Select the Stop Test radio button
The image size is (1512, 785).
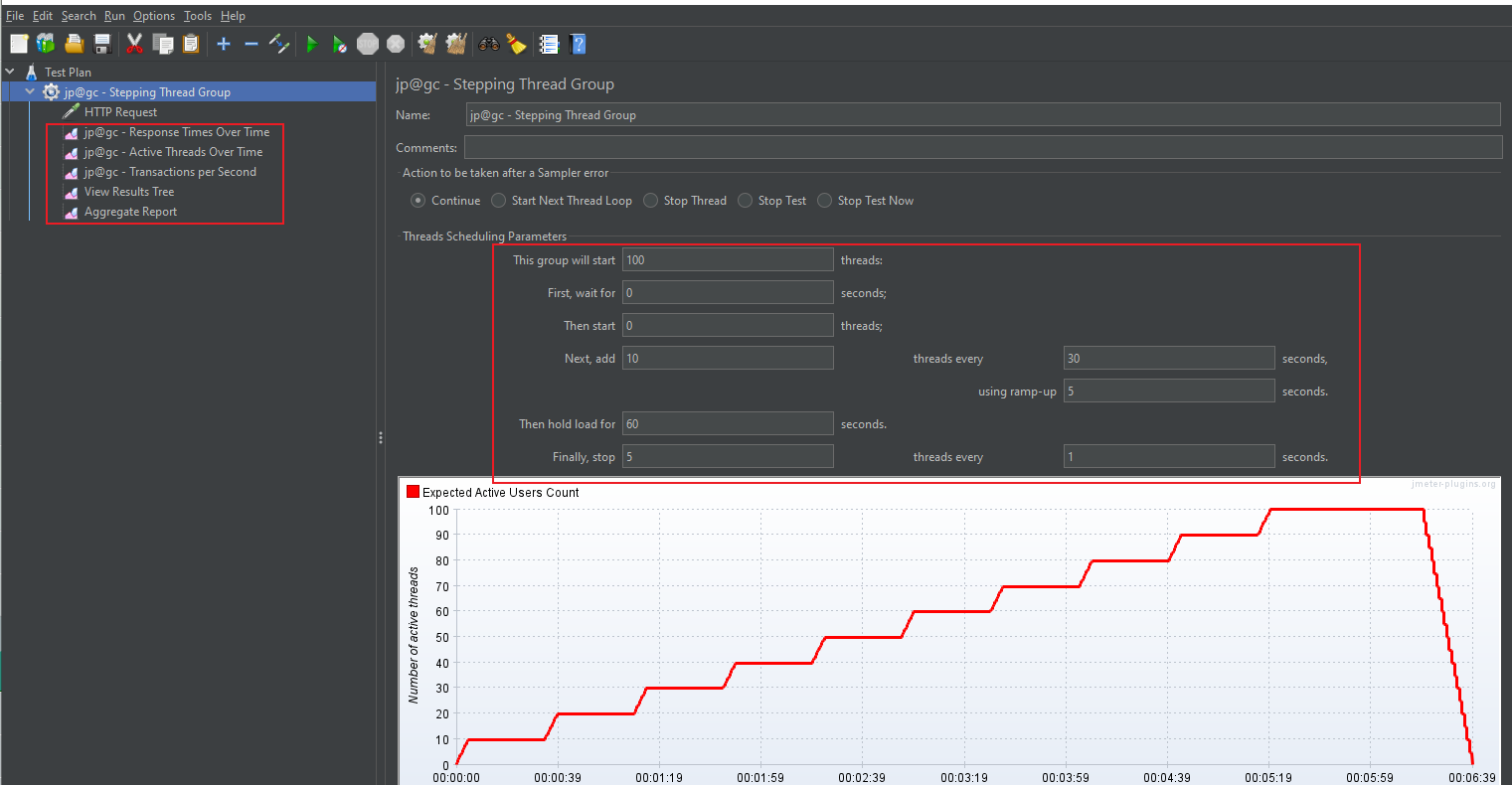pyautogui.click(x=745, y=201)
